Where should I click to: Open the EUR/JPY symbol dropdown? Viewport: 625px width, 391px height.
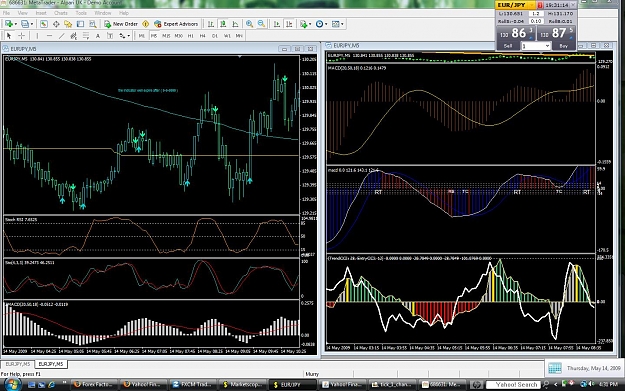coord(515,5)
